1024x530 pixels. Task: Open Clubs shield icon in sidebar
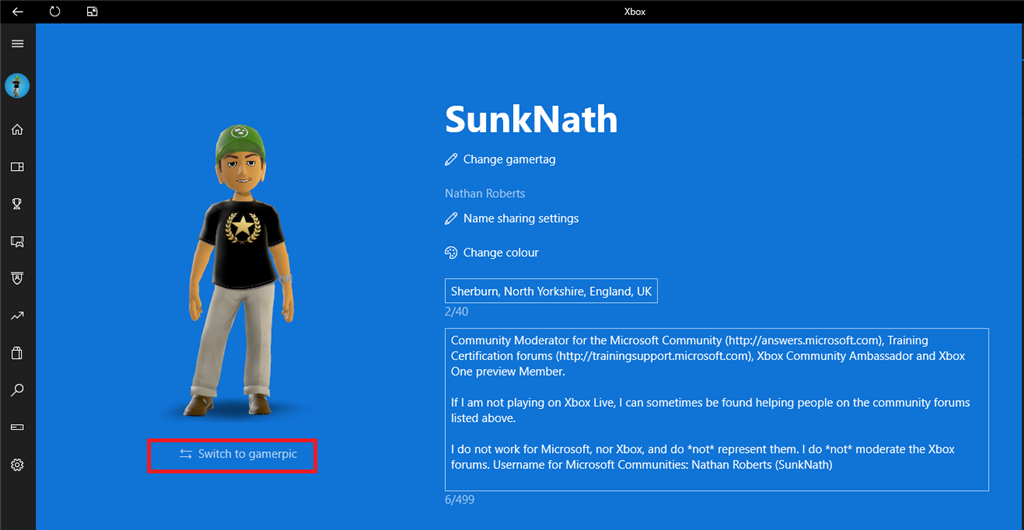pyautogui.click(x=18, y=279)
